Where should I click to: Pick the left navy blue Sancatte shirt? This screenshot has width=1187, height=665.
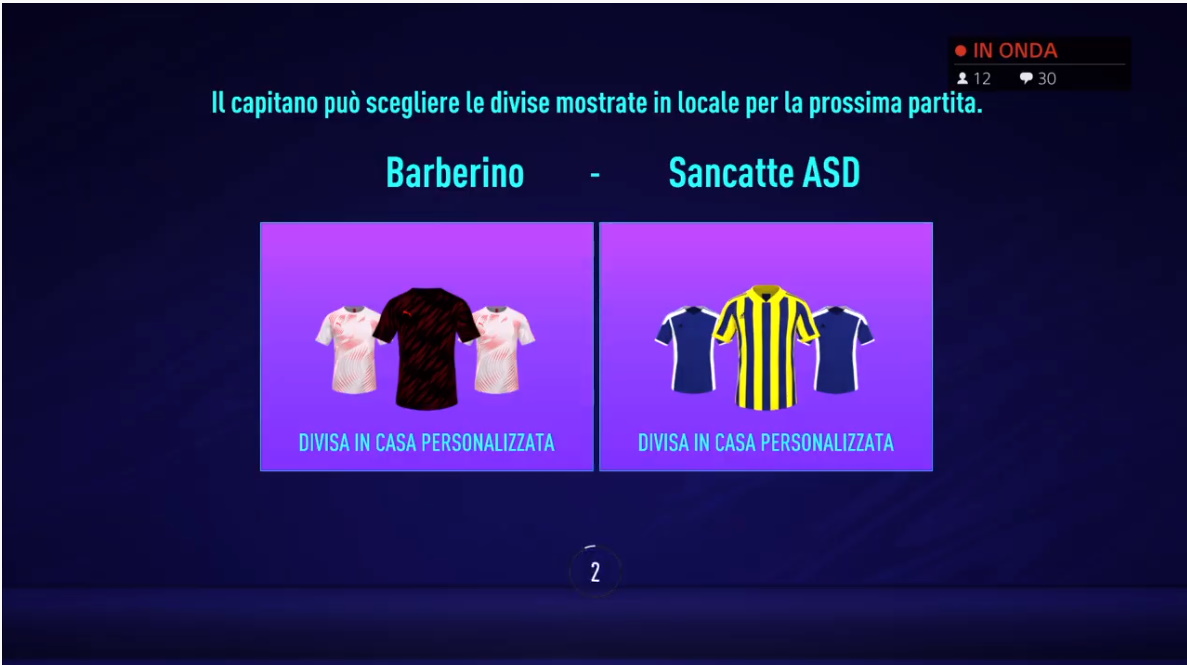point(687,349)
